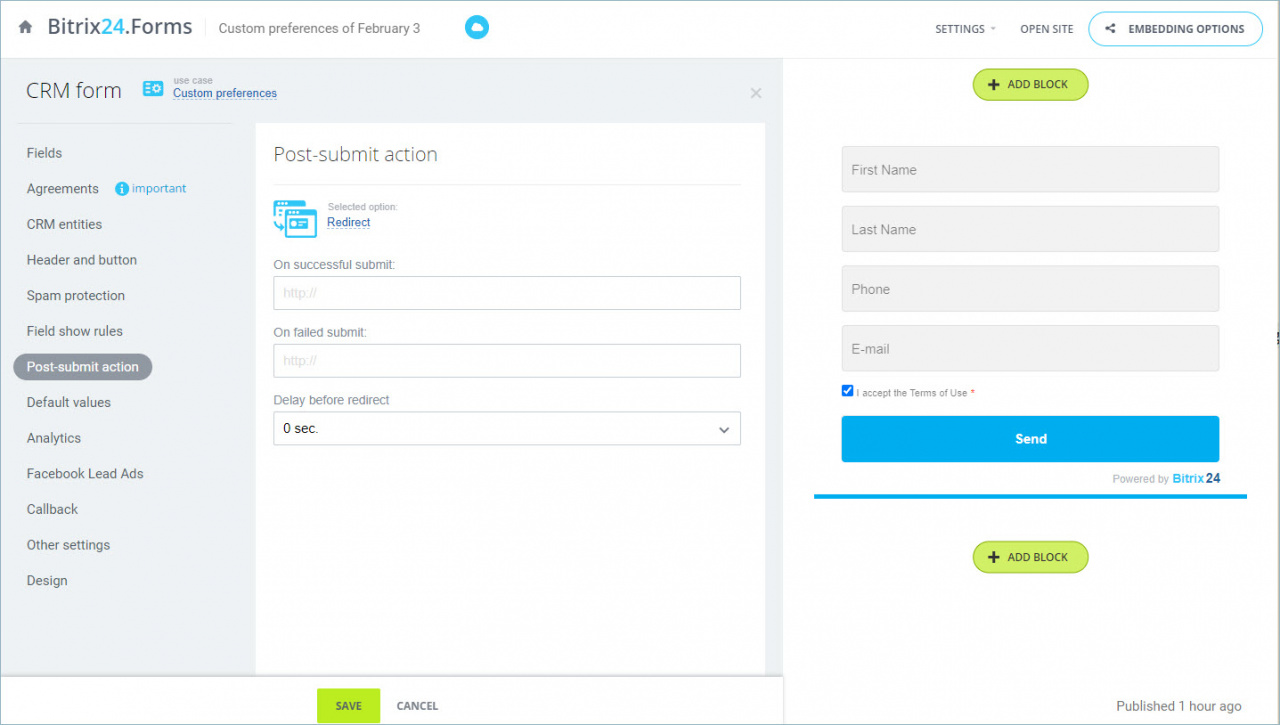The height and width of the screenshot is (725, 1280).
Task: Click the Open Site link
Action: (1047, 29)
